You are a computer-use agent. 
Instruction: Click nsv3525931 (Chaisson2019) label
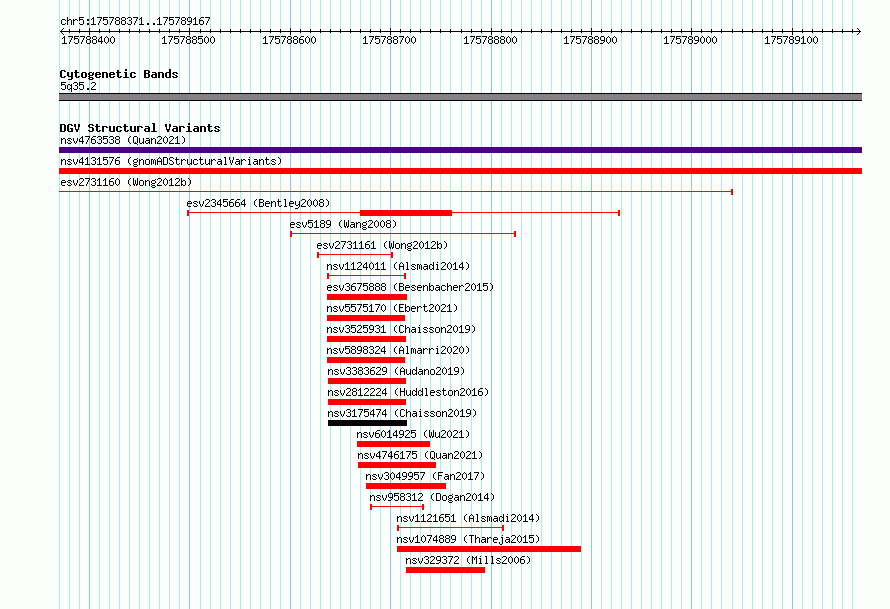pyautogui.click(x=401, y=329)
